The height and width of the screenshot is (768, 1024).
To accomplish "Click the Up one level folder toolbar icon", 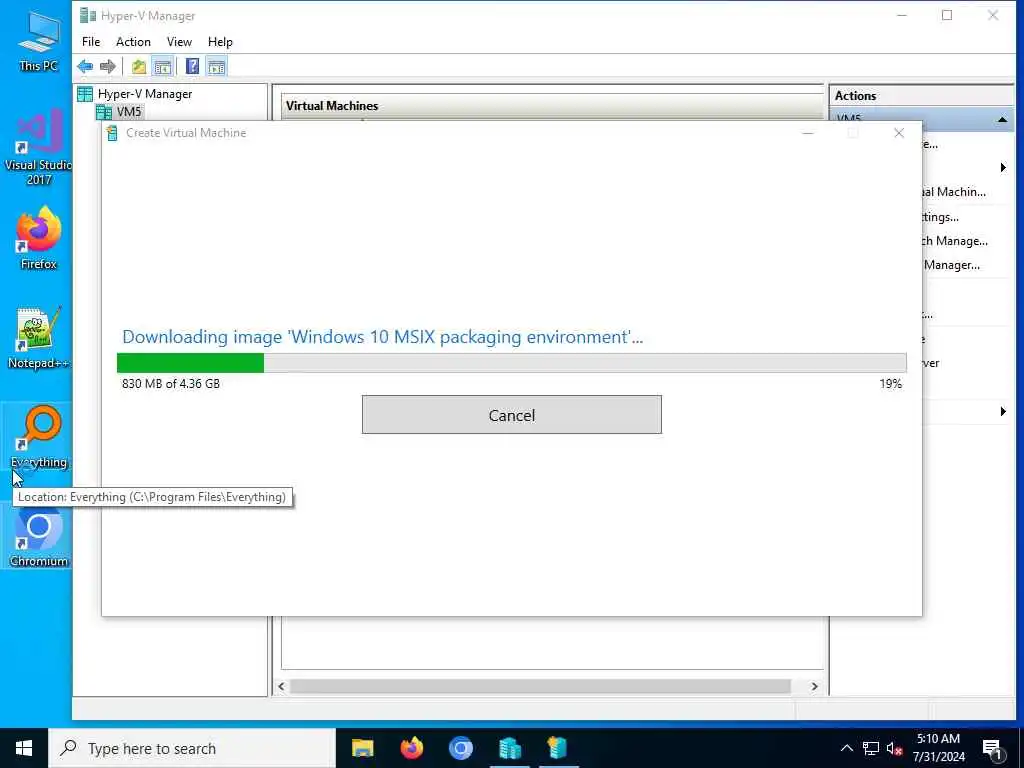I will (x=138, y=66).
